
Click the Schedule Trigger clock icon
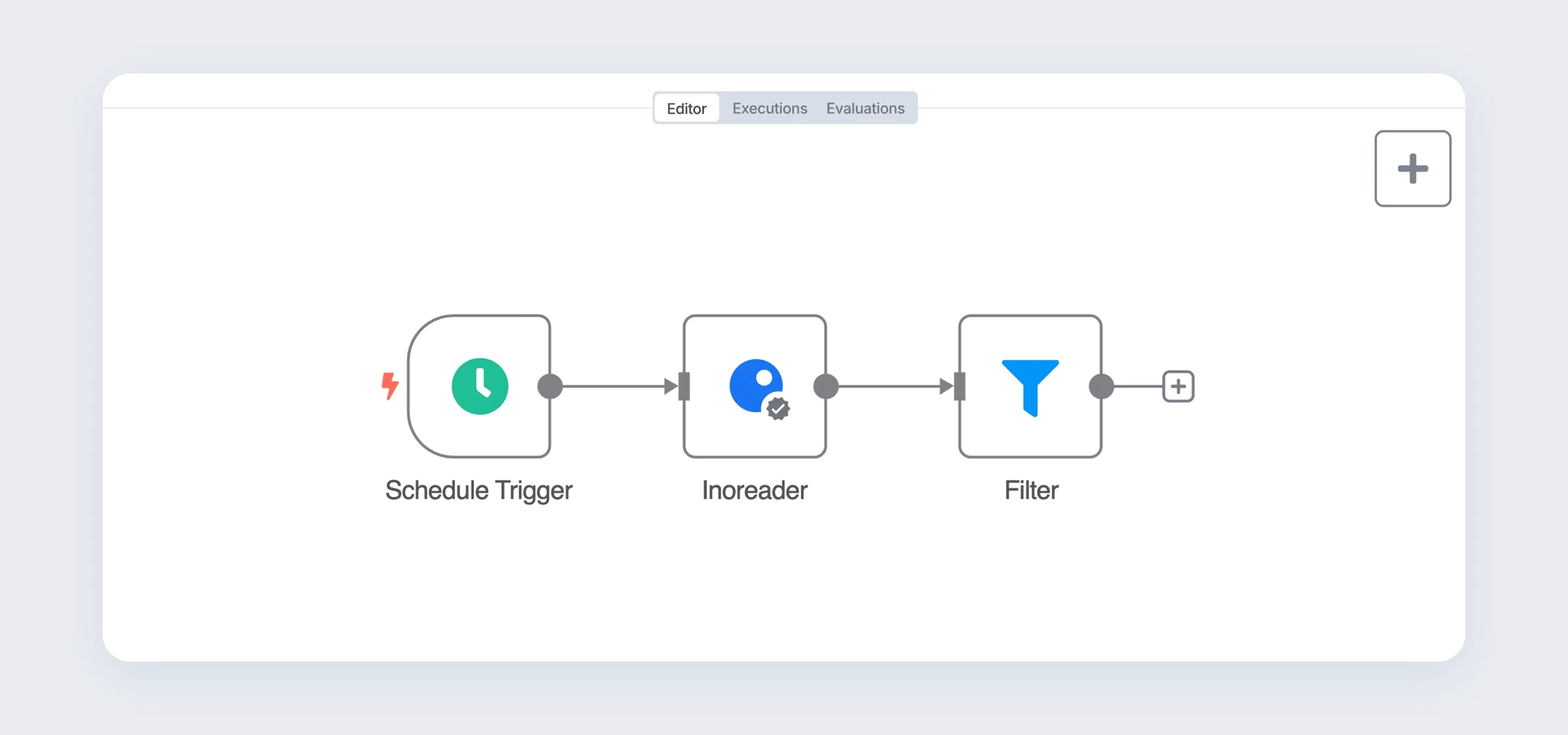tap(480, 387)
